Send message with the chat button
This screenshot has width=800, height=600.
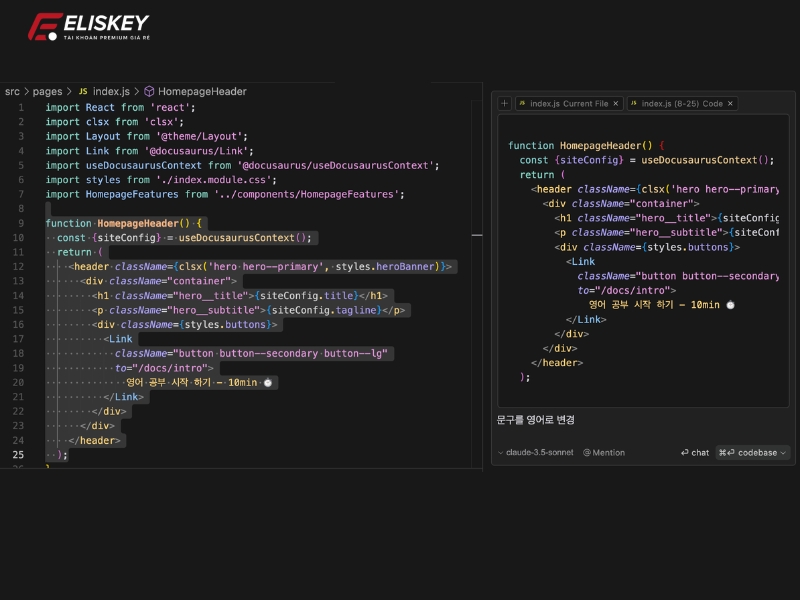[695, 452]
